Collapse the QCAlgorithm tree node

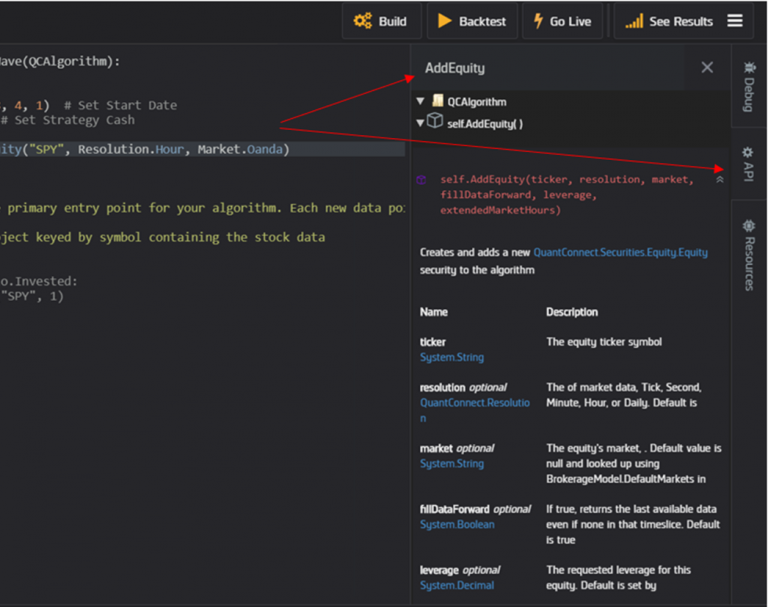(x=421, y=102)
